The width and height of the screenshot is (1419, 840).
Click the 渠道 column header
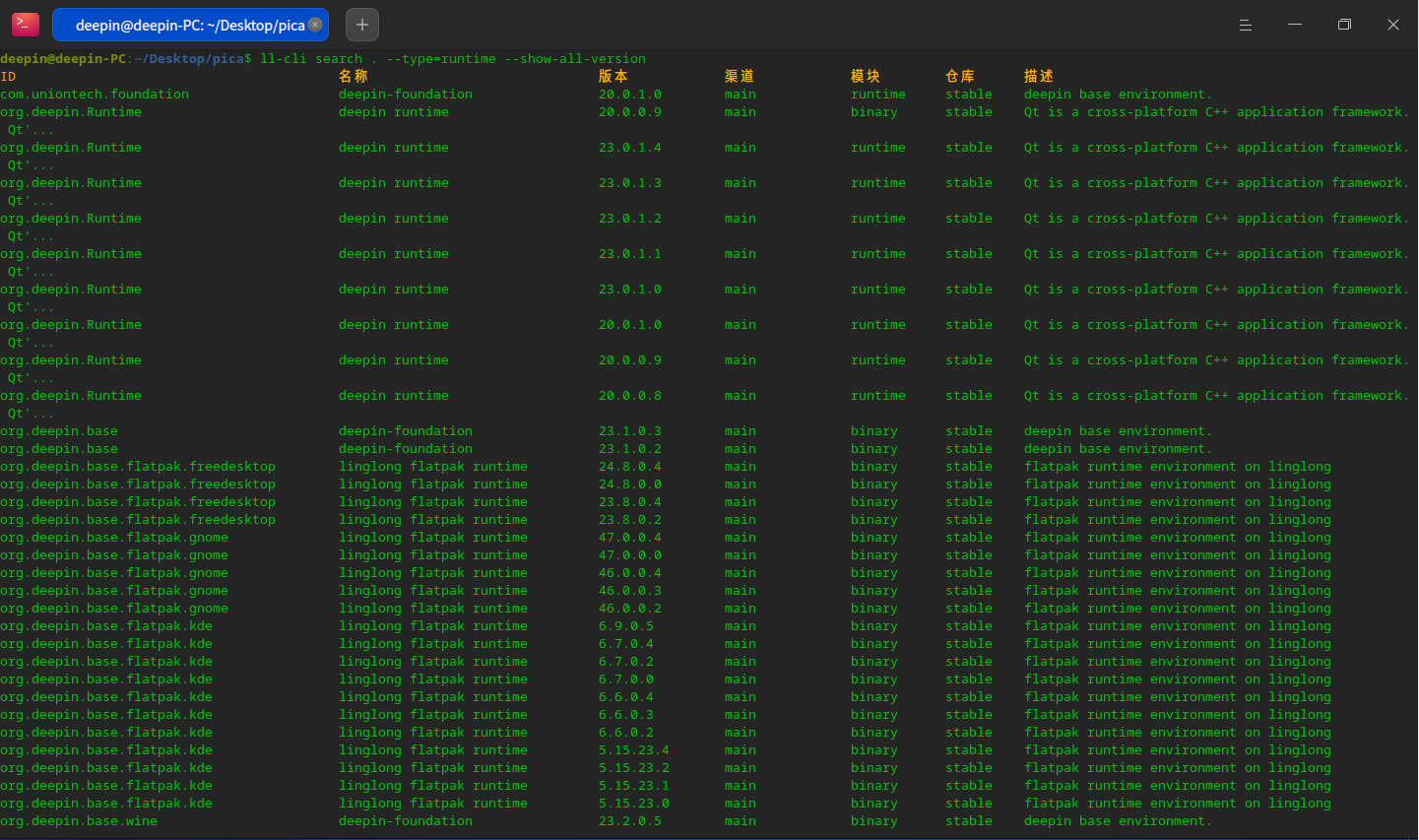tap(740, 77)
